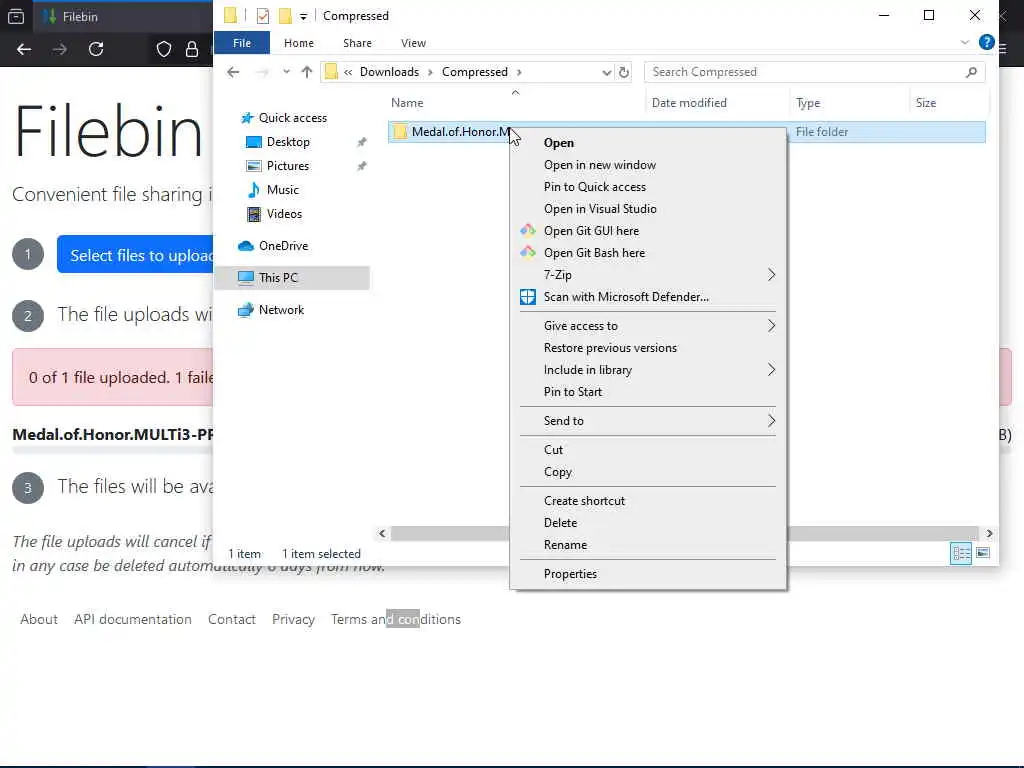Switch to details view layout icon
Viewport: 1024px width, 768px height.
(x=961, y=553)
